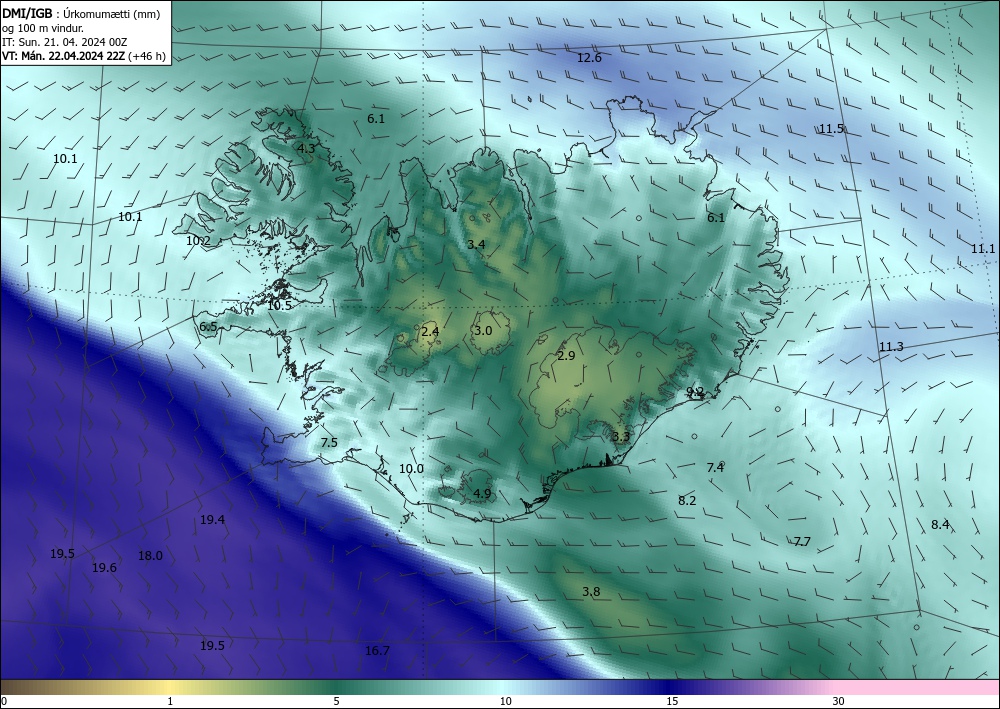1000x709 pixels.
Task: Click the value 11.3 on the map
Action: pyautogui.click(x=891, y=347)
